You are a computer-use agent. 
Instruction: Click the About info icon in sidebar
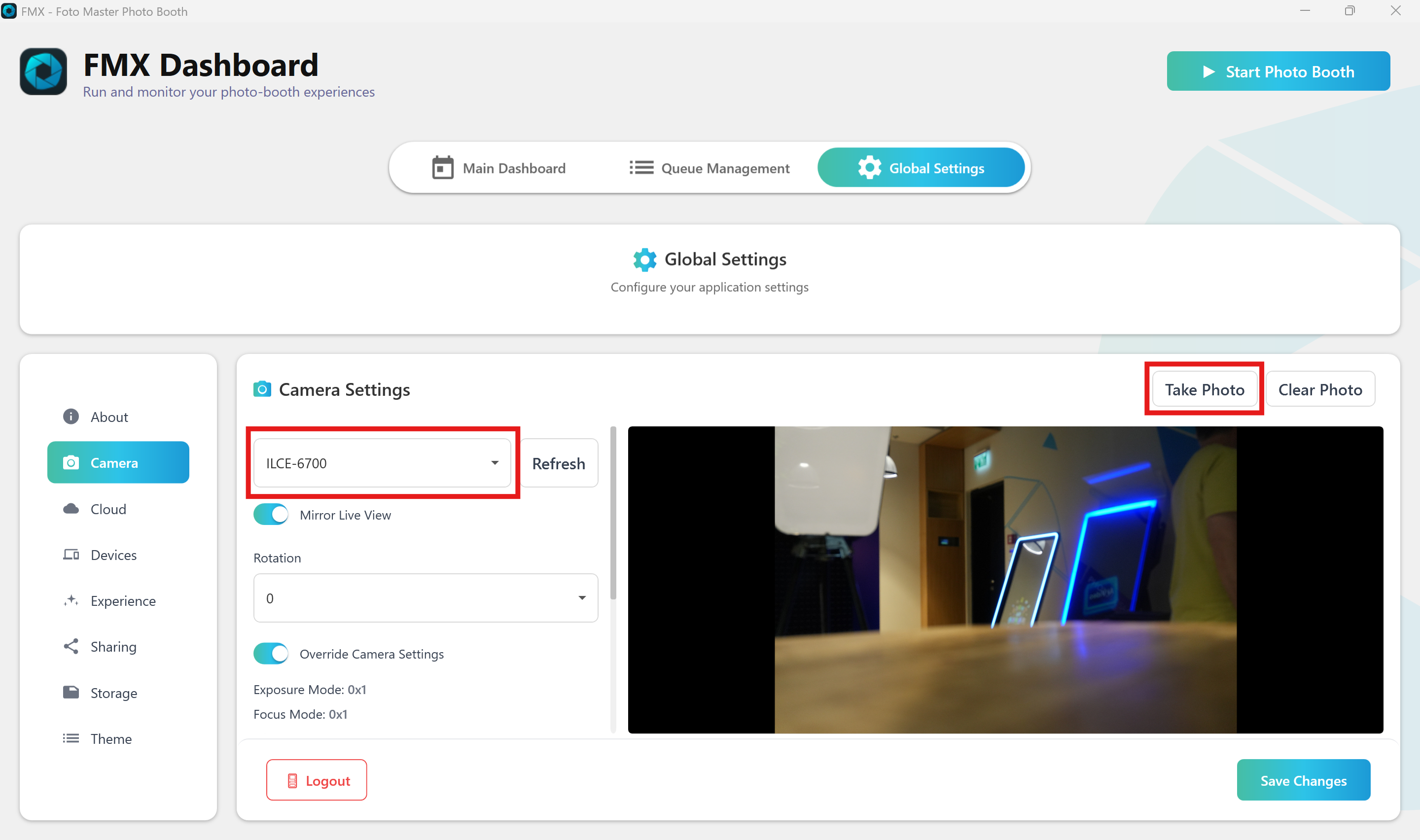pos(71,417)
